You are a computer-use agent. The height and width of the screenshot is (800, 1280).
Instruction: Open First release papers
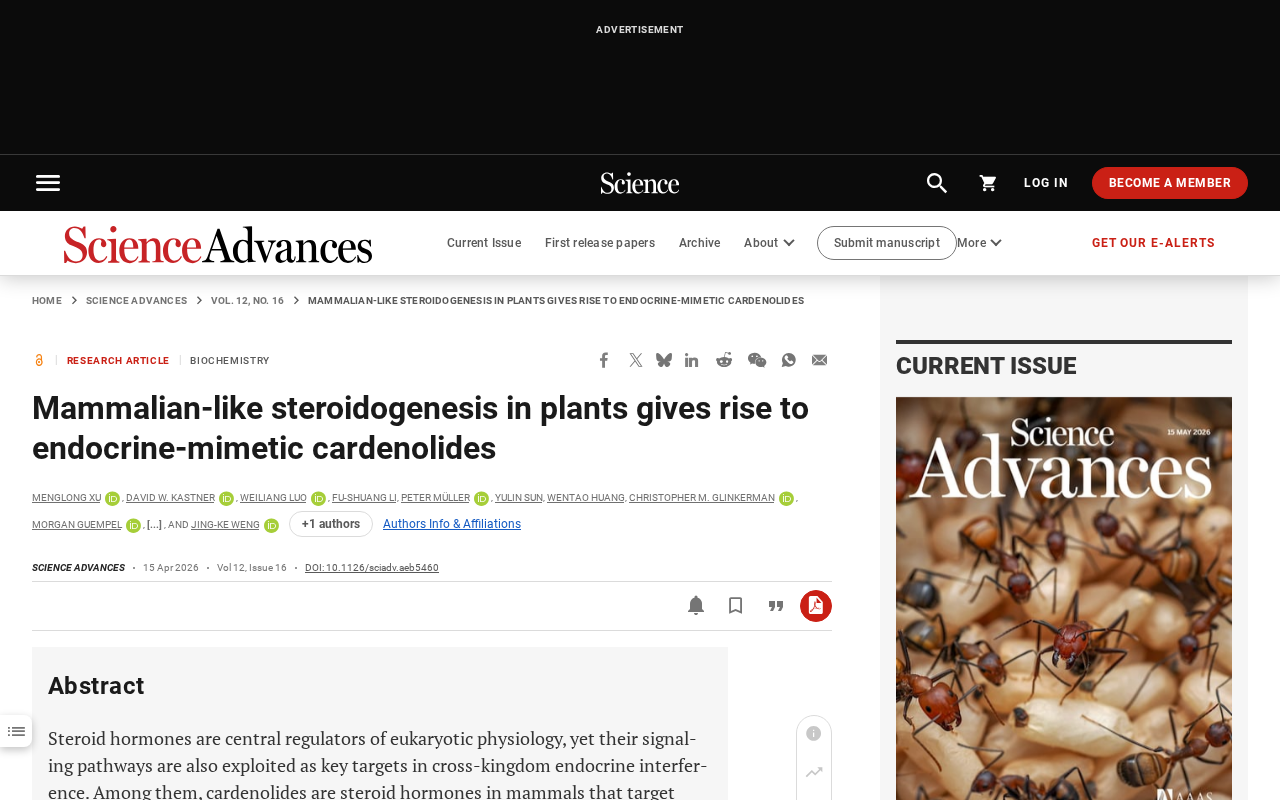(600, 243)
